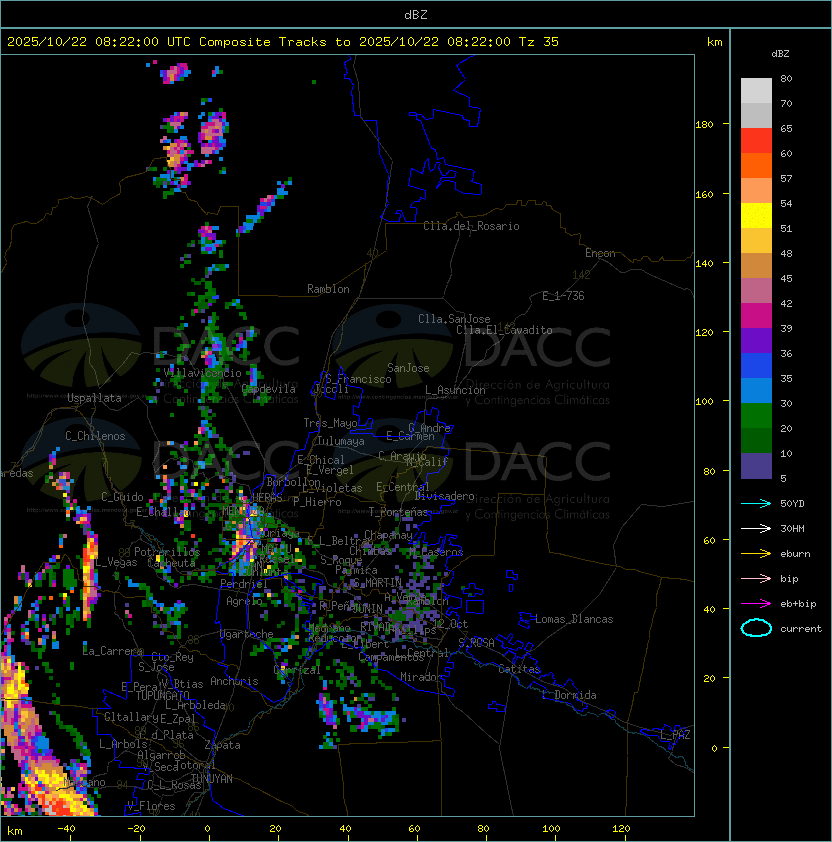Click the 'Catitas' map label
The image size is (832, 842).
519,669
